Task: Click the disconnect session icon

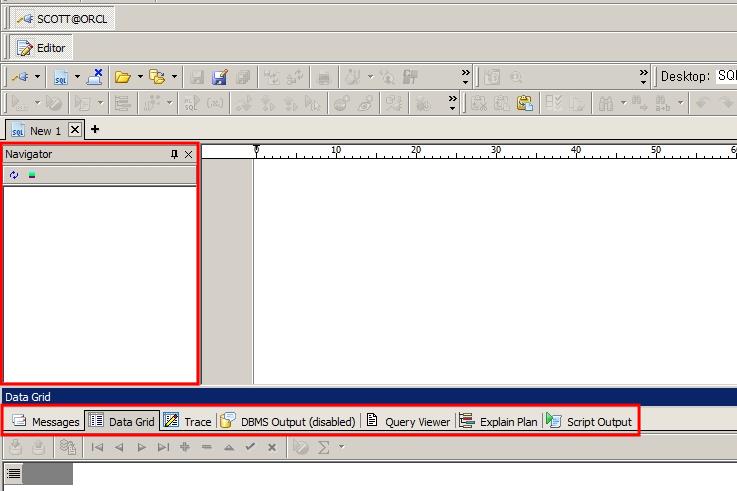Action: (95, 76)
